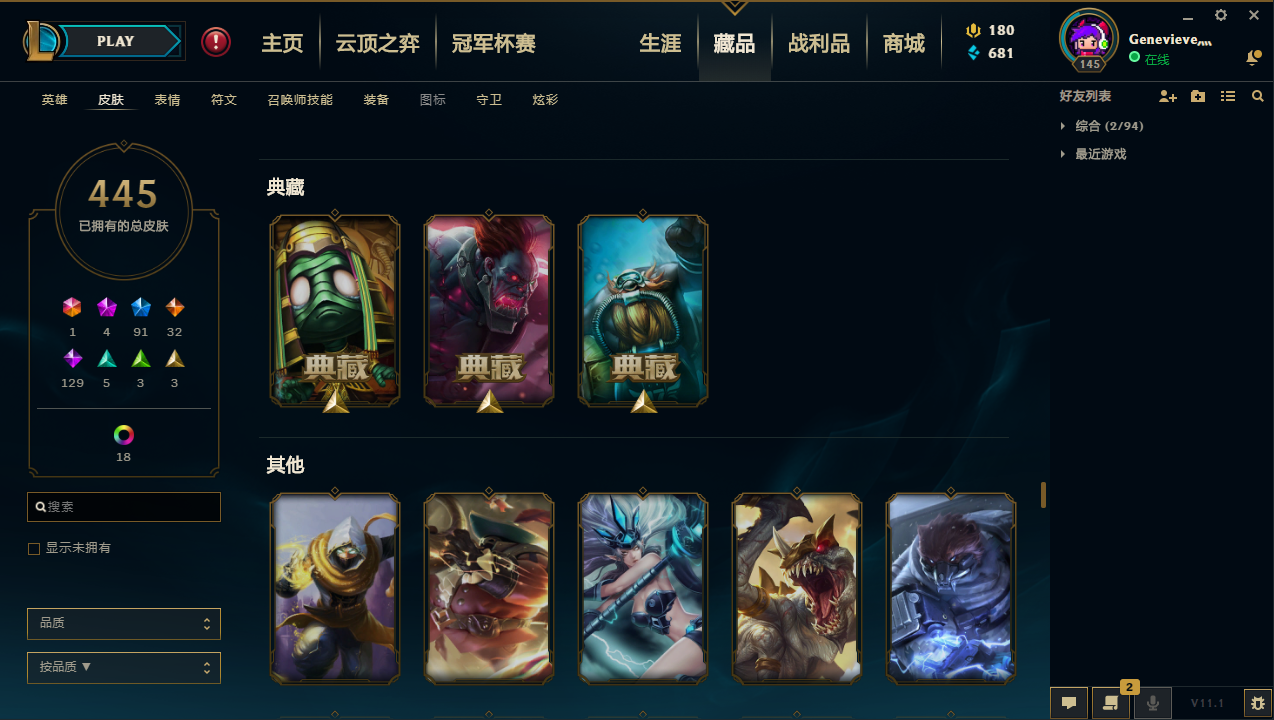Viewport: 1274px width, 720px height.
Task: Search friends with magnifier icon
Action: click(1258, 96)
